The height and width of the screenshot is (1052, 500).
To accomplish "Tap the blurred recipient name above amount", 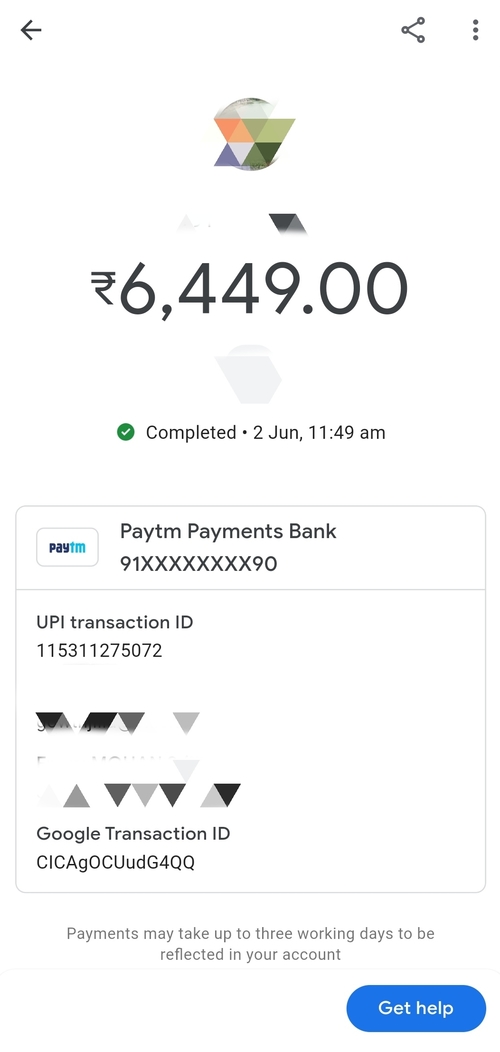I will [x=242, y=224].
